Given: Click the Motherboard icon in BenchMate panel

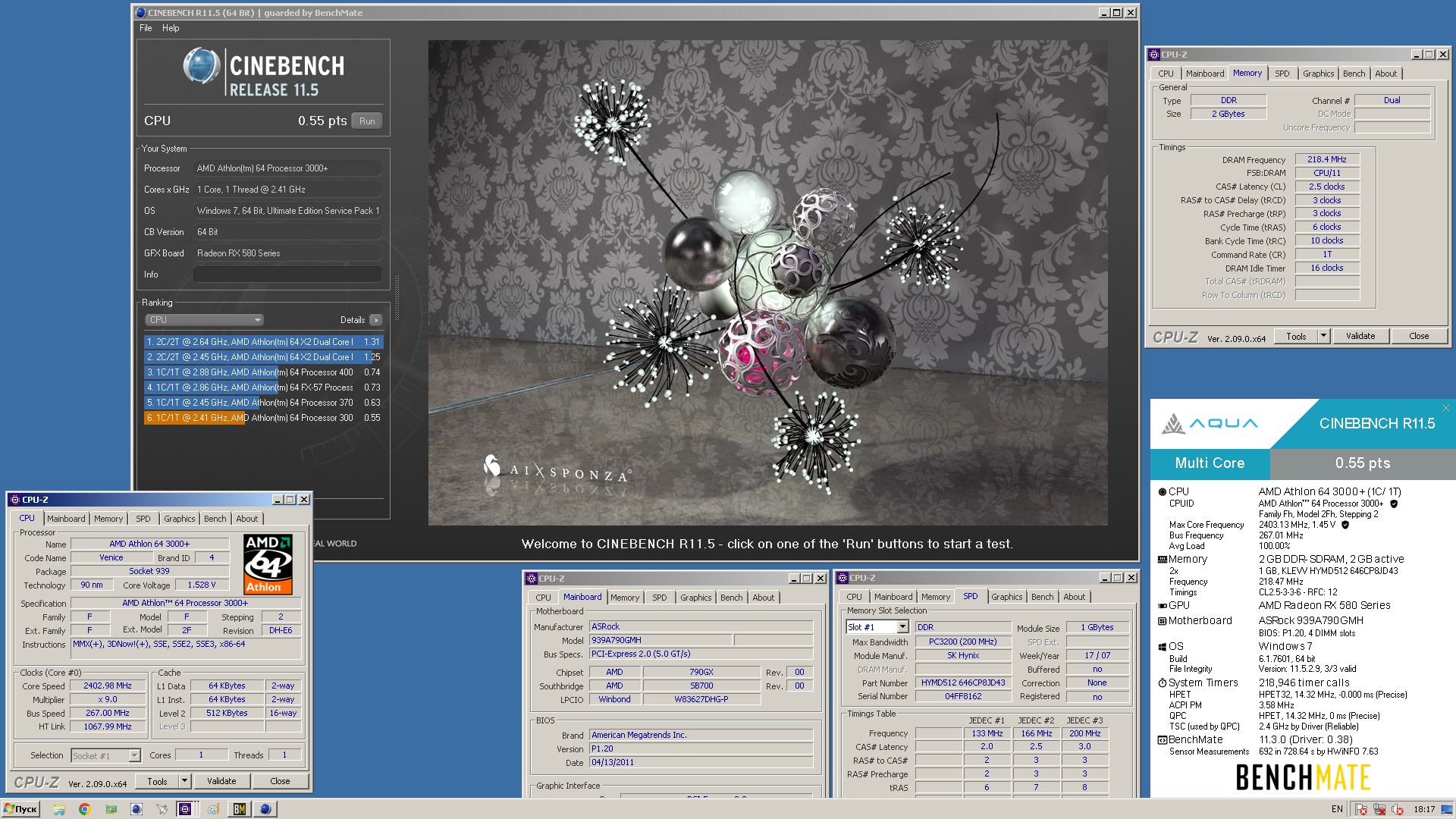Looking at the screenshot, I should click(x=1162, y=621).
